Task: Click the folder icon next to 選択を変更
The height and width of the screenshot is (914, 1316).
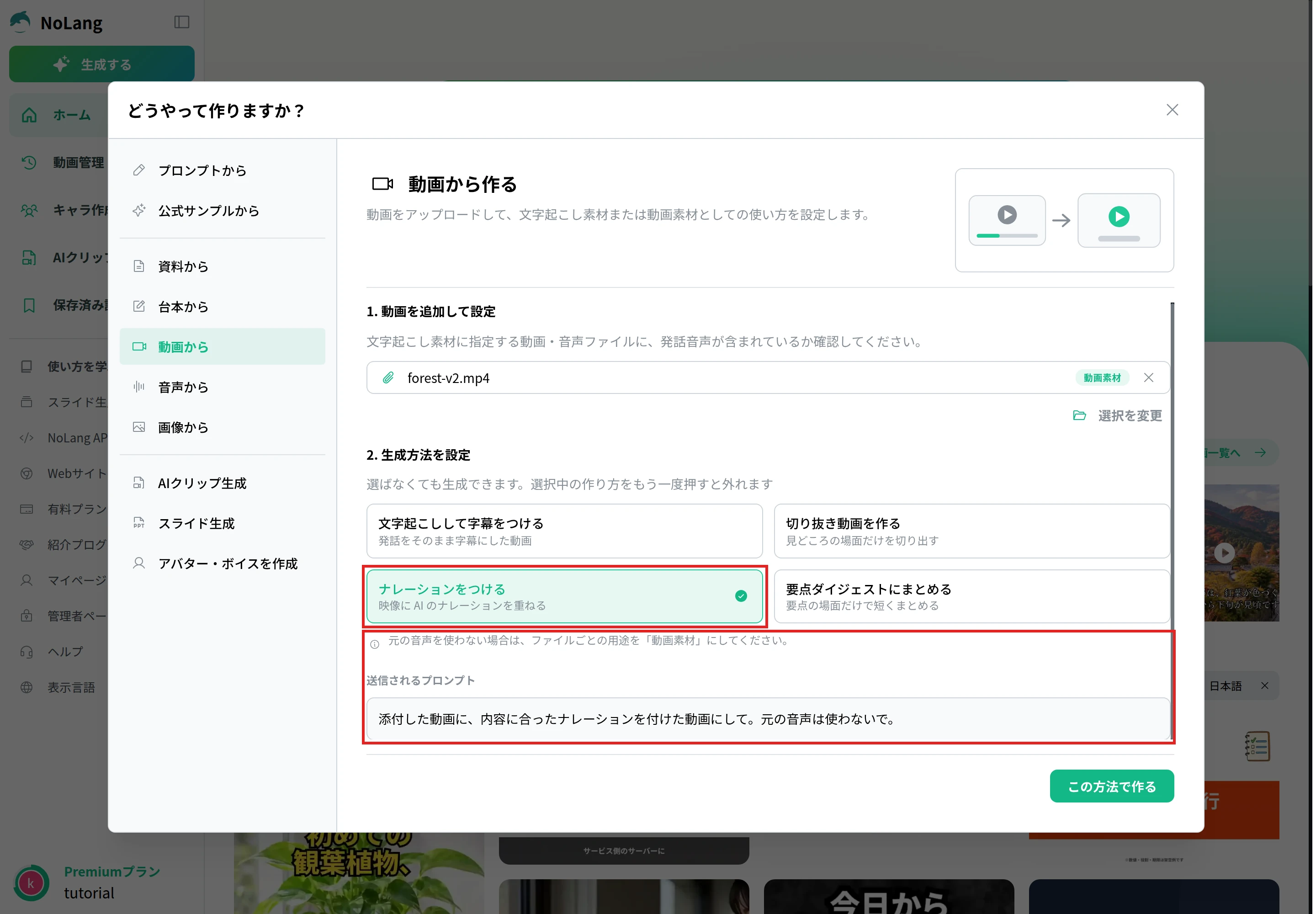Action: point(1079,415)
